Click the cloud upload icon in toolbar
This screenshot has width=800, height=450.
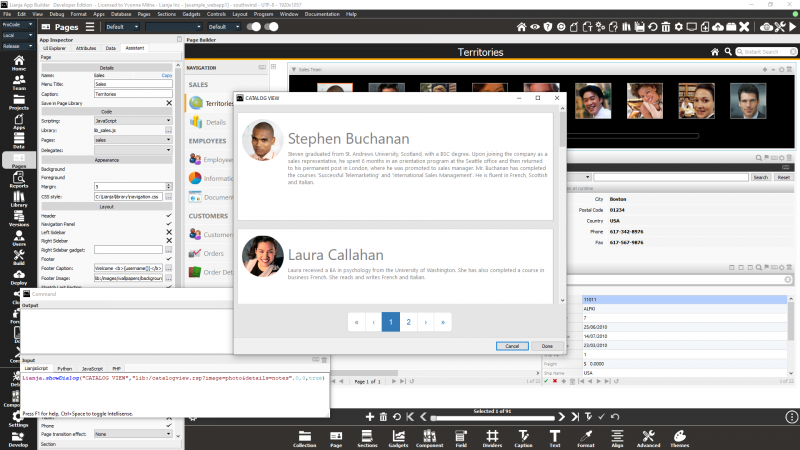pyautogui.click(x=718, y=27)
